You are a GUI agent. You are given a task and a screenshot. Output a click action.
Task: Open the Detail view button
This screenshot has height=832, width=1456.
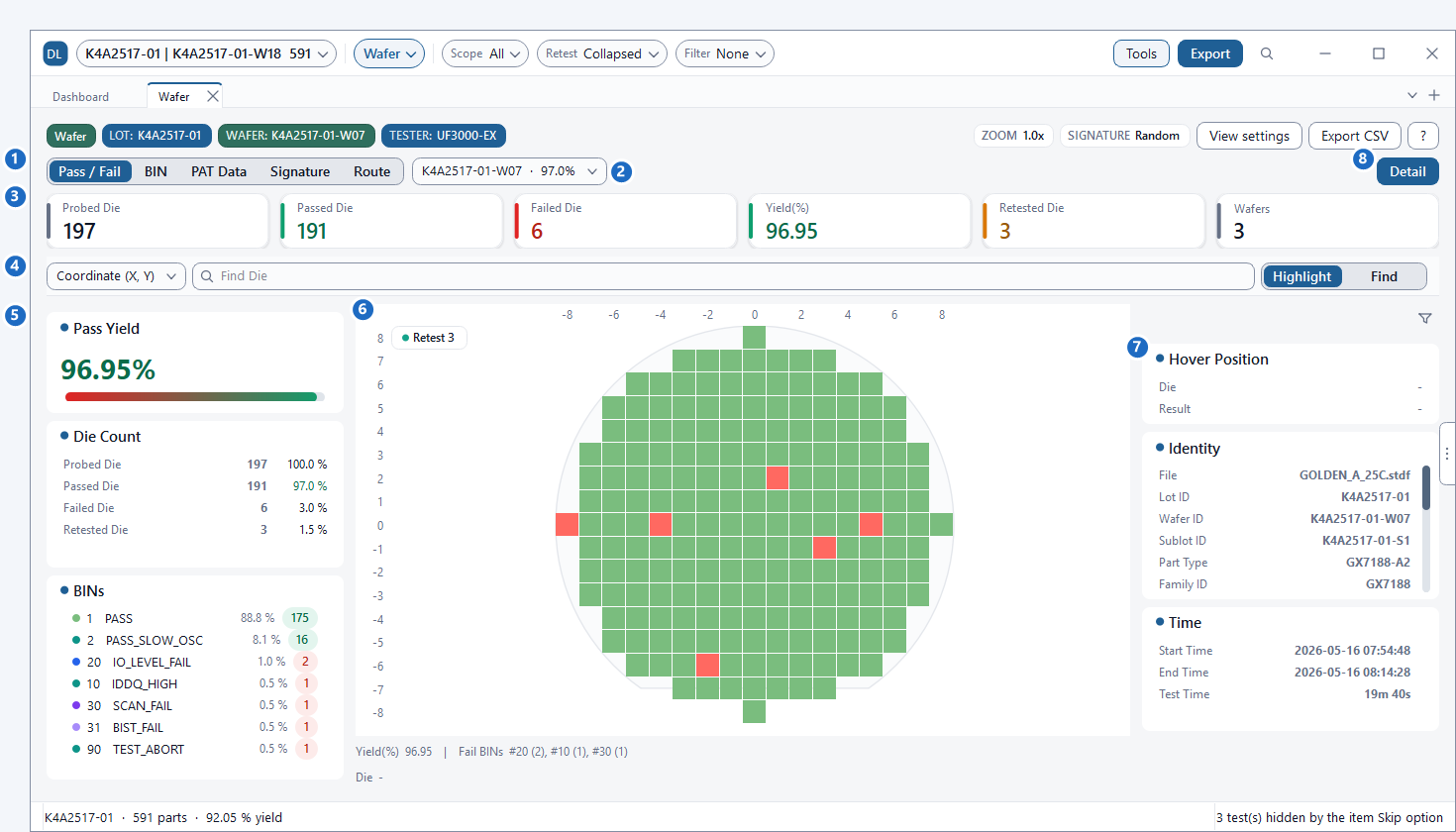[x=1407, y=171]
